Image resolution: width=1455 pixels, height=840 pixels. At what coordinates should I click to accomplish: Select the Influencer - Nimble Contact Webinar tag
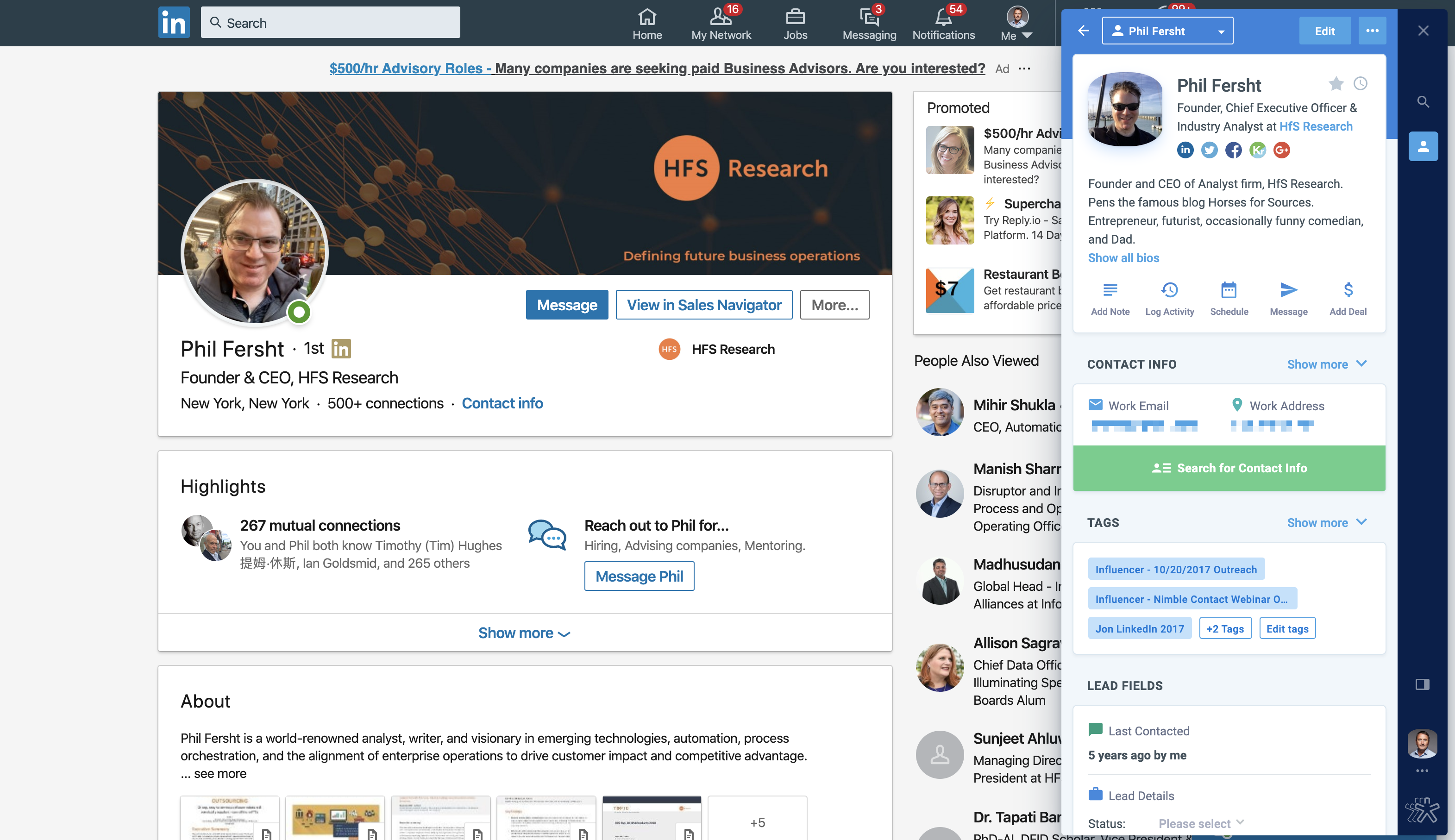[1192, 599]
